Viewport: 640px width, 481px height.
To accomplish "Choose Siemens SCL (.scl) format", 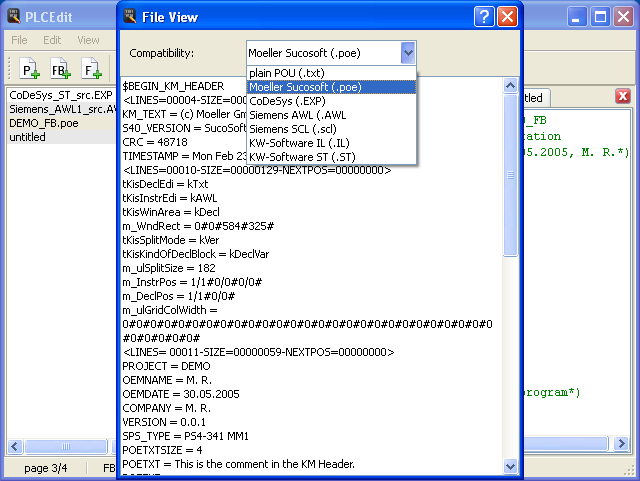I will click(x=331, y=129).
